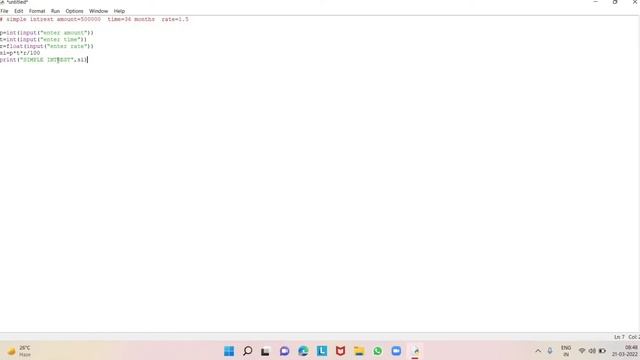
Task: Click the battery tray icon
Action: [x=602, y=351]
